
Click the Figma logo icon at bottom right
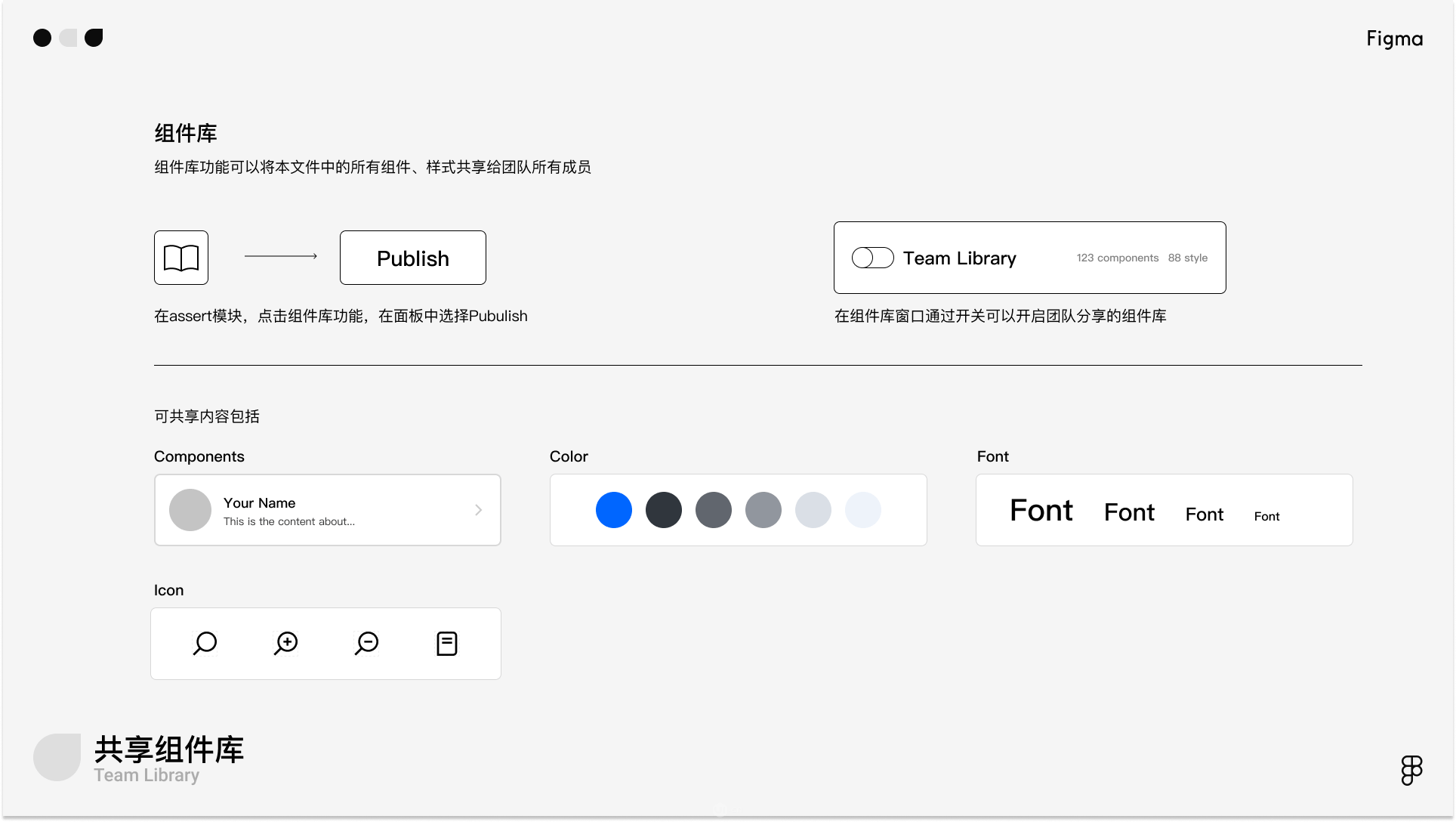(1411, 771)
